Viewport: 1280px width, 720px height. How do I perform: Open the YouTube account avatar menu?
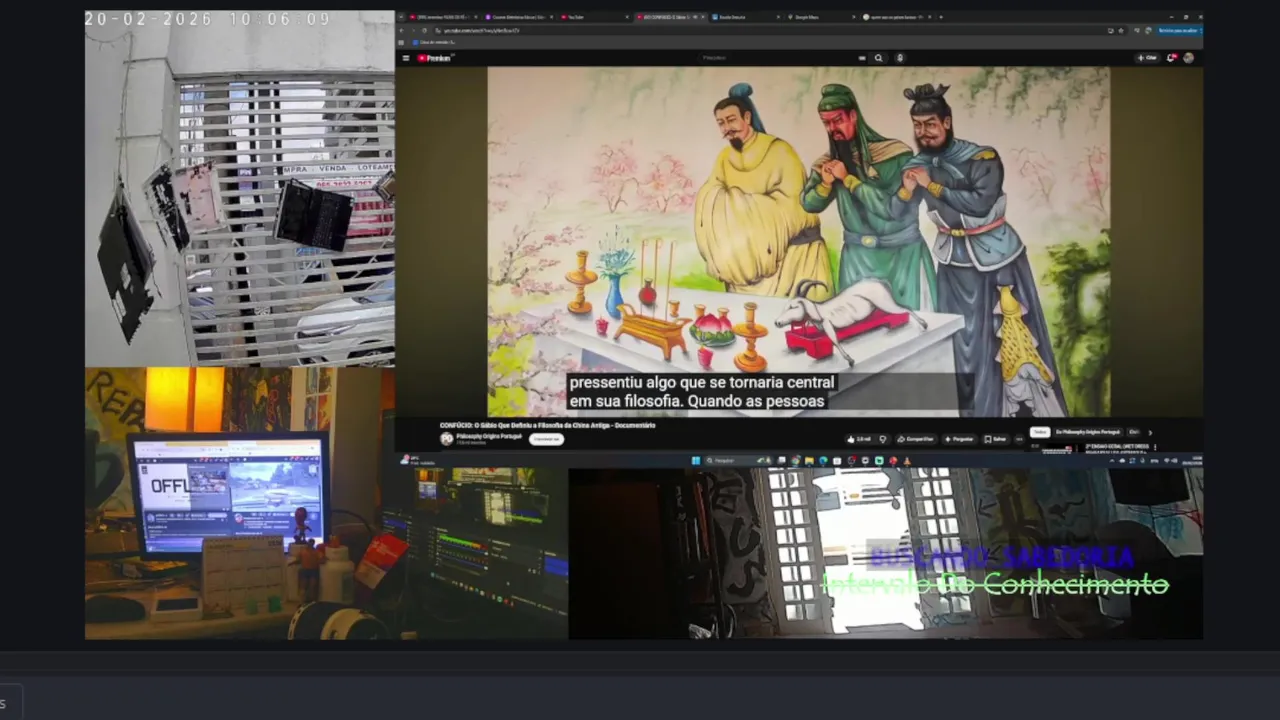[1189, 58]
